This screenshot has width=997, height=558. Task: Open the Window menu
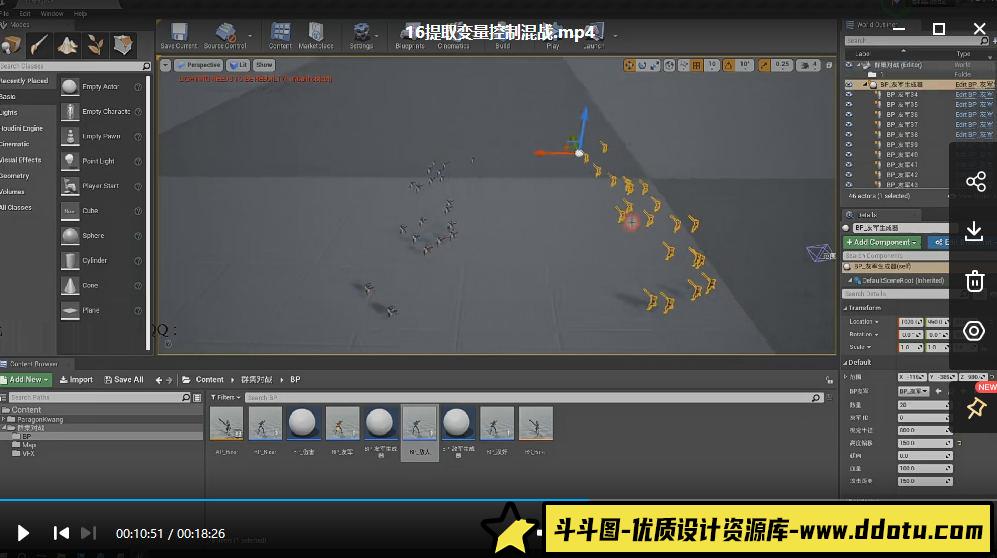coord(52,13)
